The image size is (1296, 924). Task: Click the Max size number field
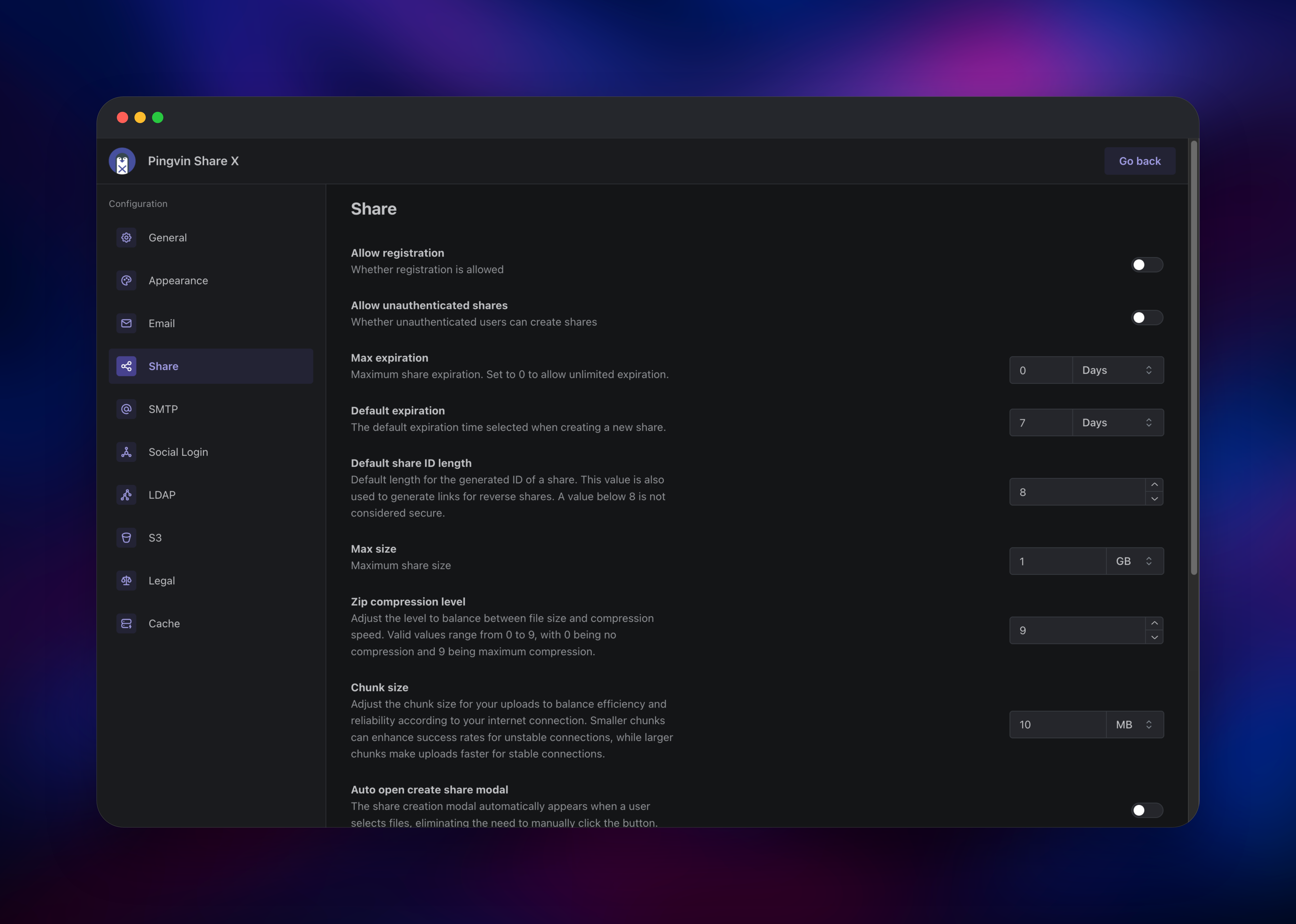pos(1058,561)
